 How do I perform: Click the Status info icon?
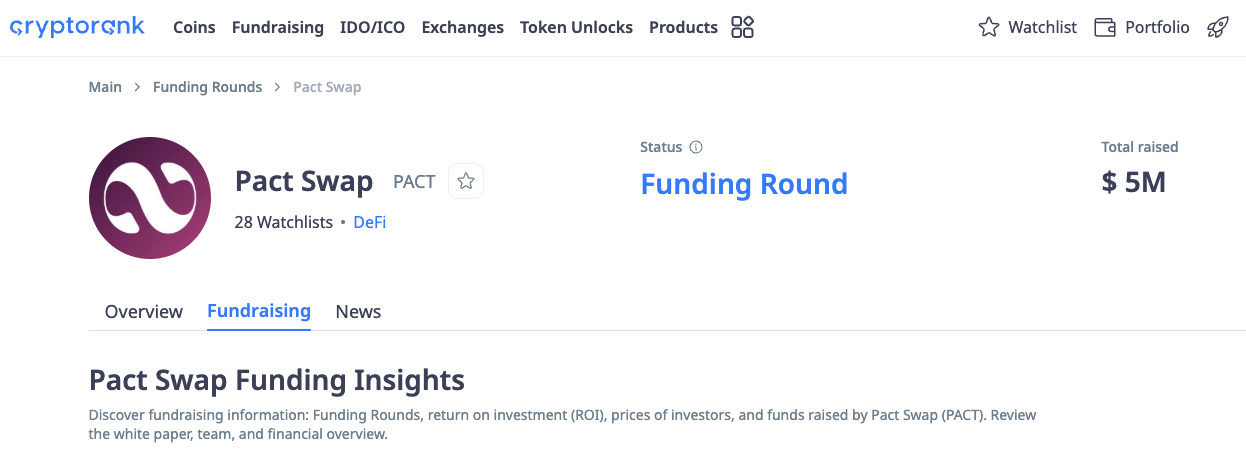696,147
